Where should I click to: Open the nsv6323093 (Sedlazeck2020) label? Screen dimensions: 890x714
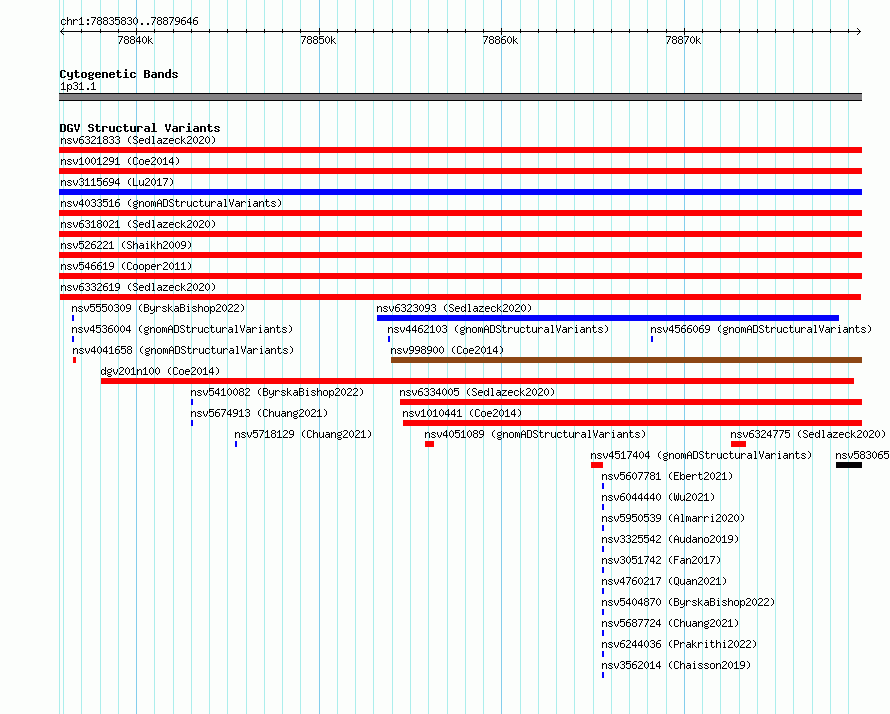point(454,308)
